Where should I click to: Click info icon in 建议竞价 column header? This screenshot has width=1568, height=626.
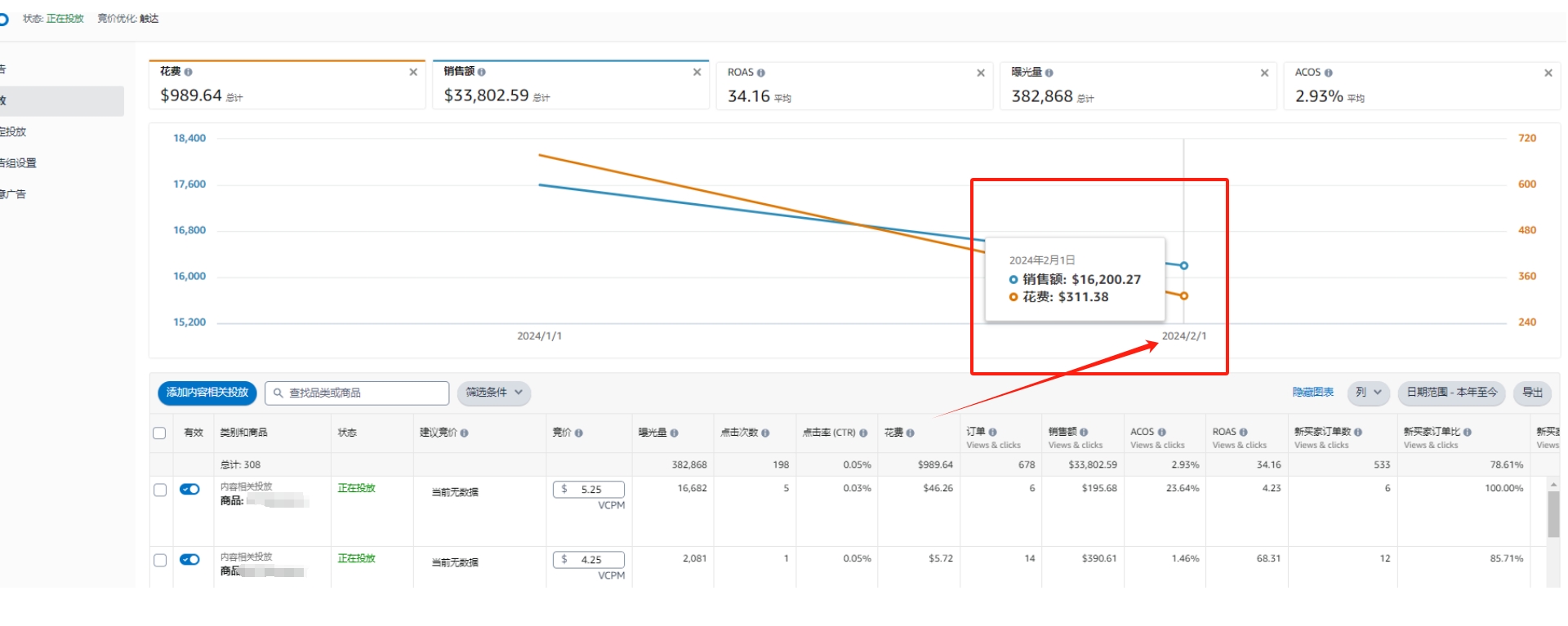(464, 433)
